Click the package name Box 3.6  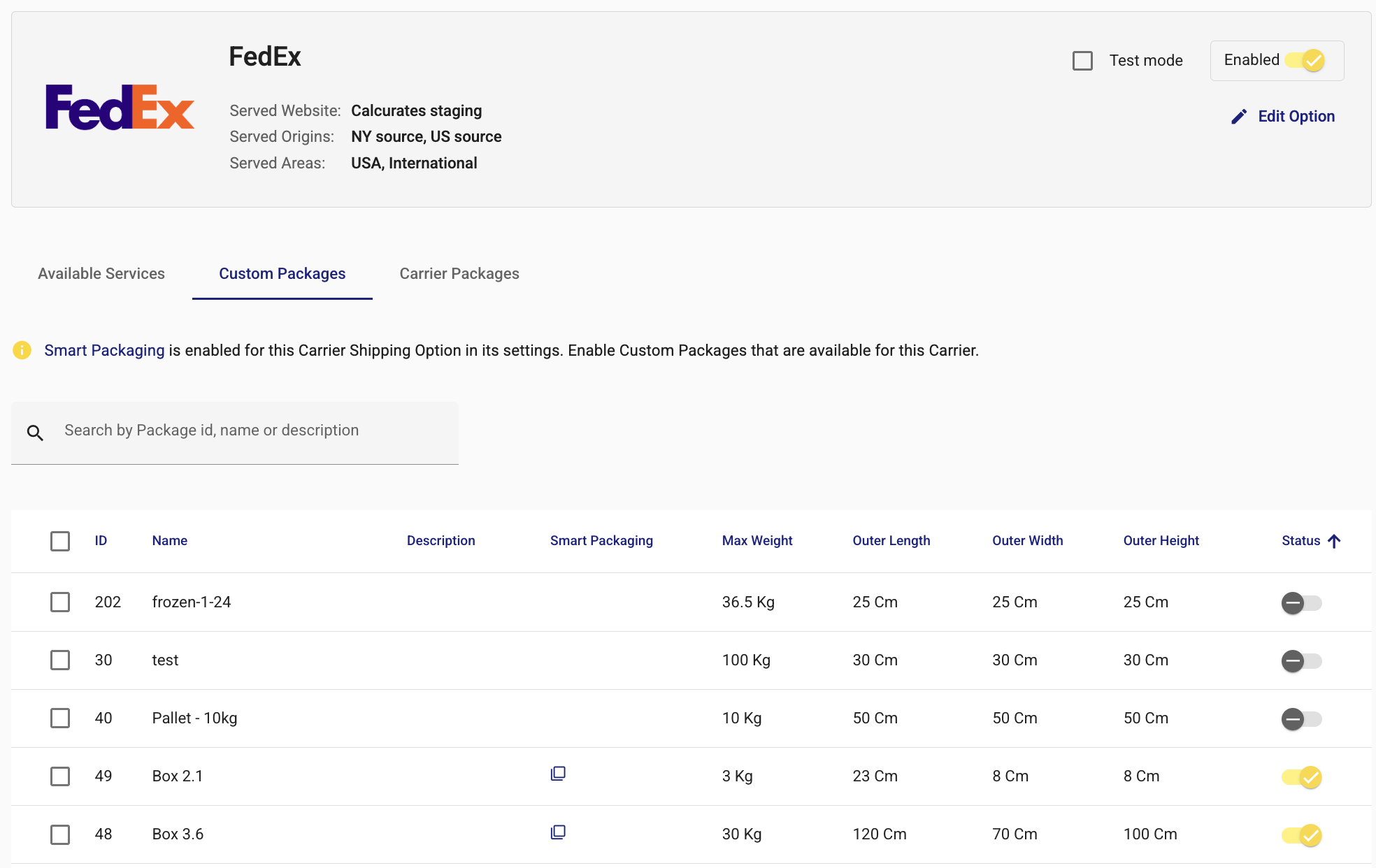[x=178, y=834]
